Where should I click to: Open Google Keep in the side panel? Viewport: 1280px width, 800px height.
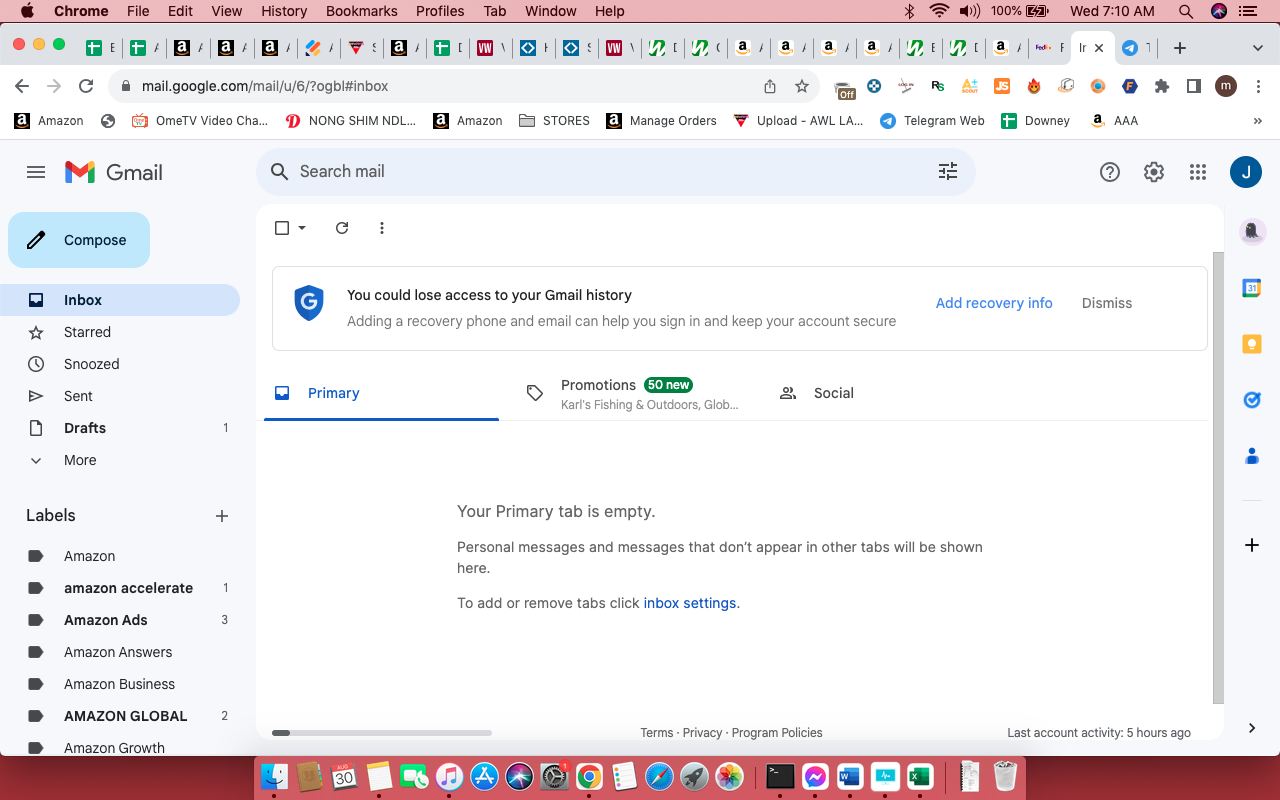pyautogui.click(x=1252, y=344)
